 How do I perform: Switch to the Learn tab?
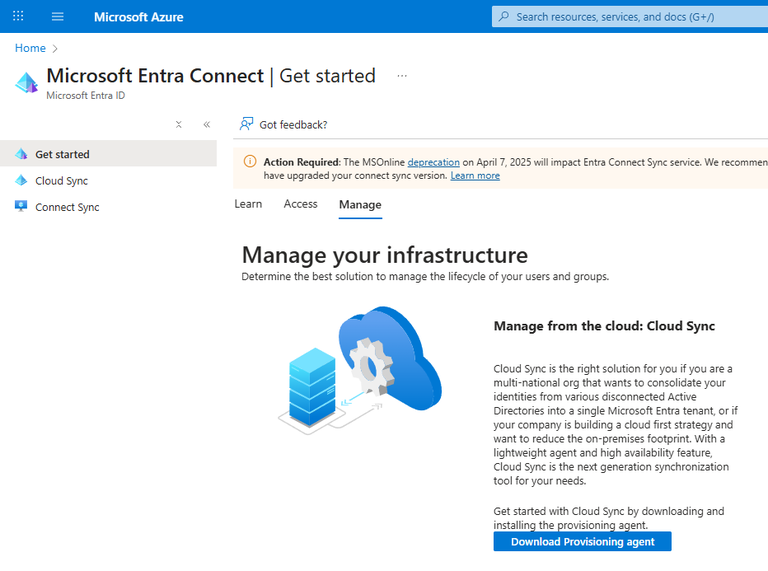pyautogui.click(x=248, y=204)
